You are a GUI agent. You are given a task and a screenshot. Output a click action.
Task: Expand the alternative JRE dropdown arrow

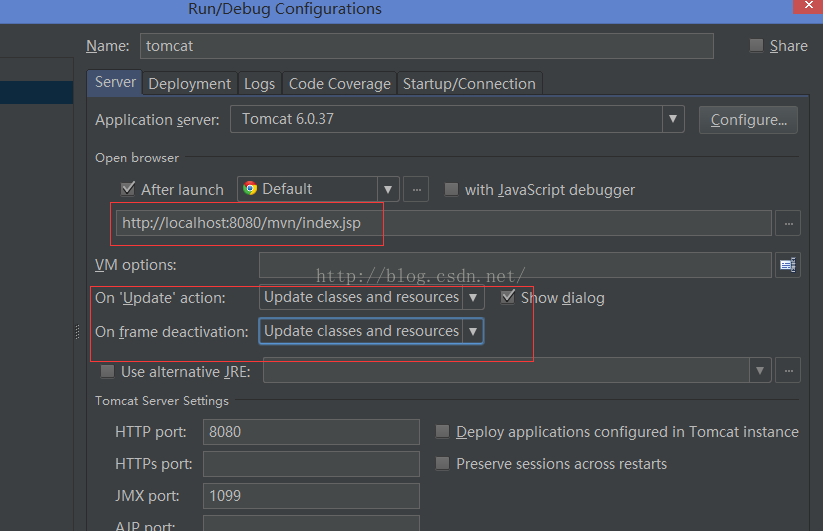(x=759, y=370)
